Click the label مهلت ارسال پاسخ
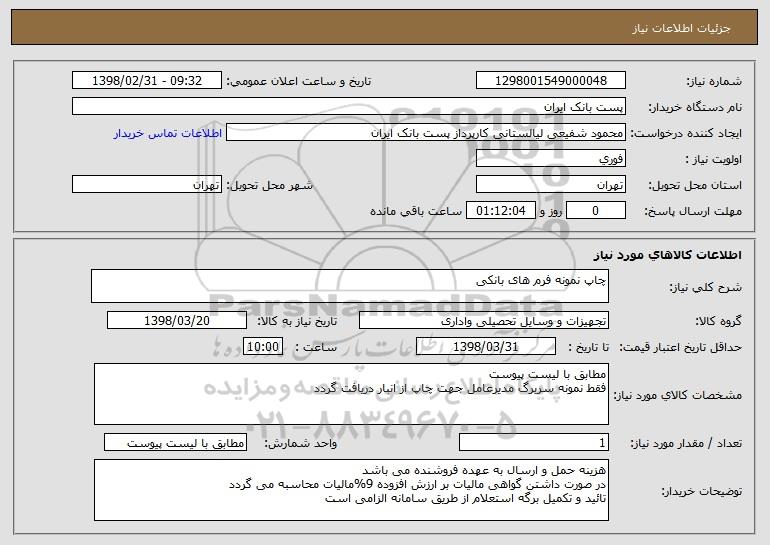 [693, 212]
